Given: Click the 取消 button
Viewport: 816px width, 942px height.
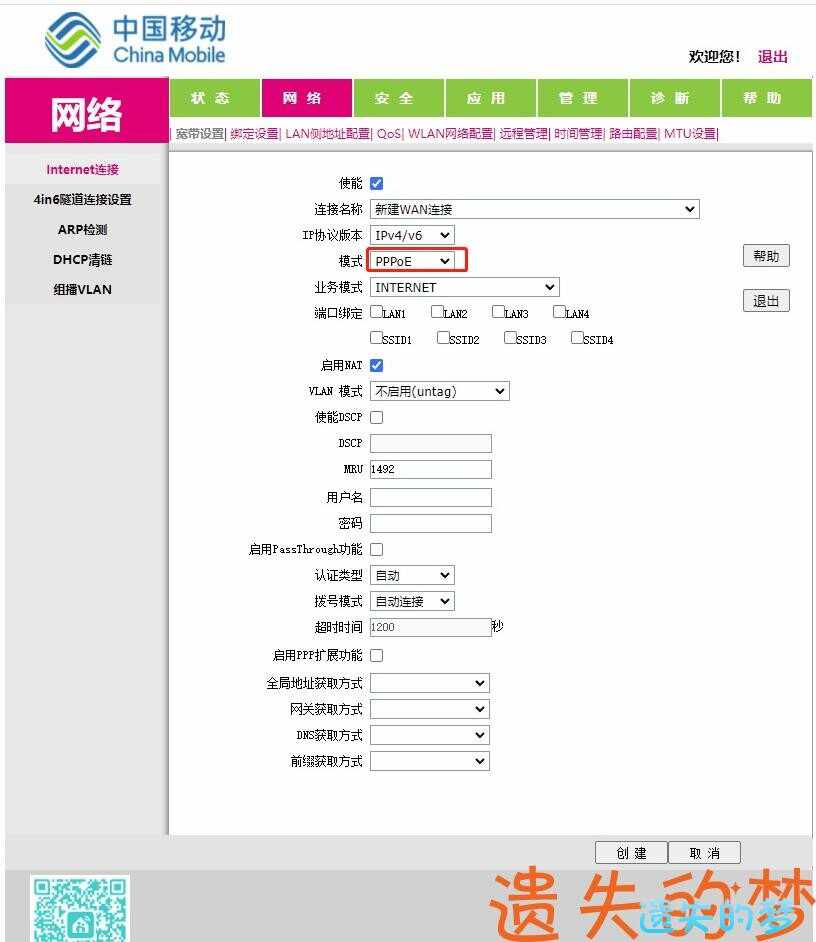Looking at the screenshot, I should [x=705, y=853].
